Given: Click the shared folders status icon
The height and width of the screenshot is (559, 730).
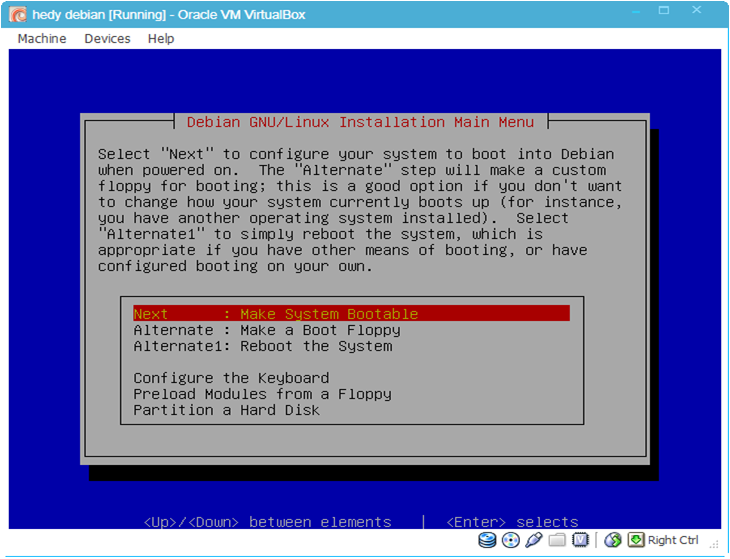Looking at the screenshot, I should (x=557, y=540).
